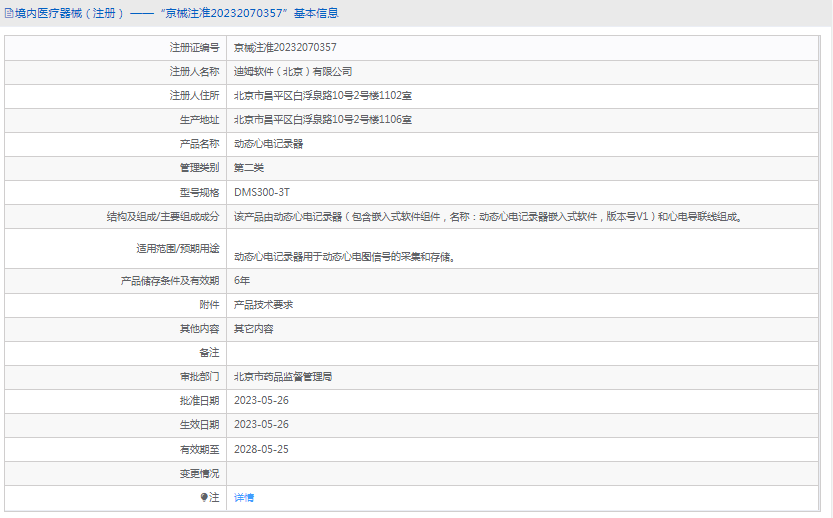
Task: Click the 有效期至 row label
Action: [x=199, y=450]
